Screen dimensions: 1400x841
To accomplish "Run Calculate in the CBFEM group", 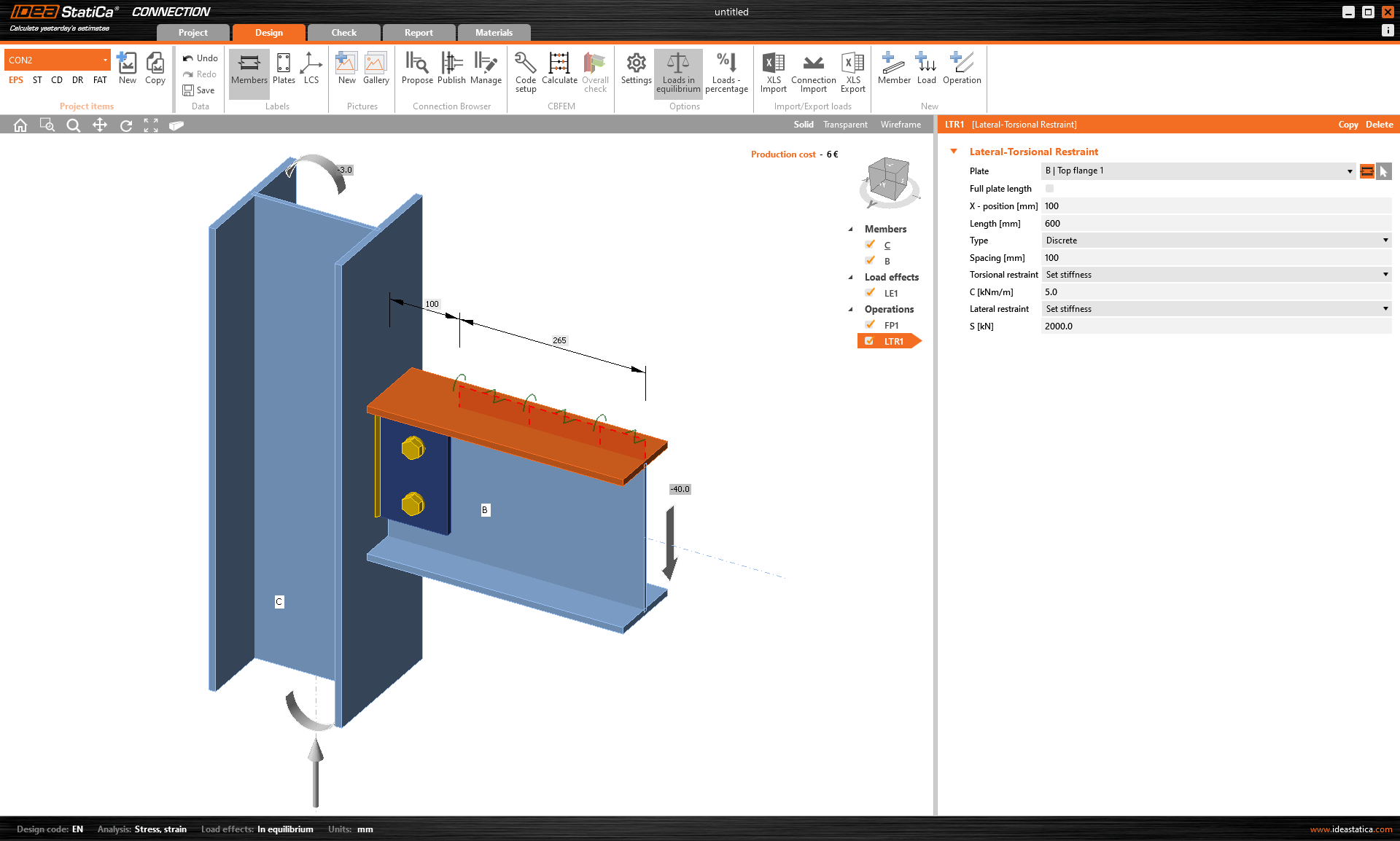I will tap(559, 71).
